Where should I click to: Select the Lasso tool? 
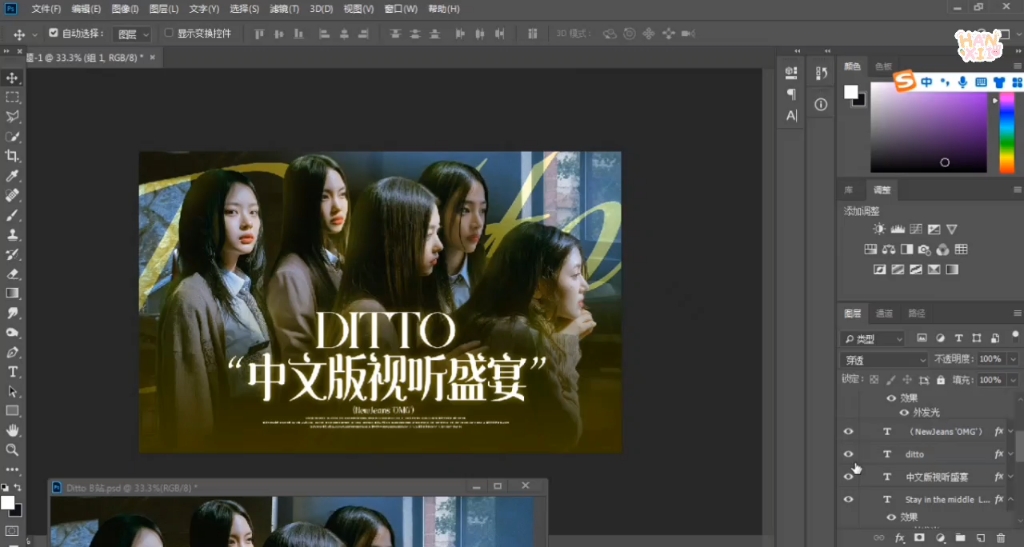(x=12, y=117)
